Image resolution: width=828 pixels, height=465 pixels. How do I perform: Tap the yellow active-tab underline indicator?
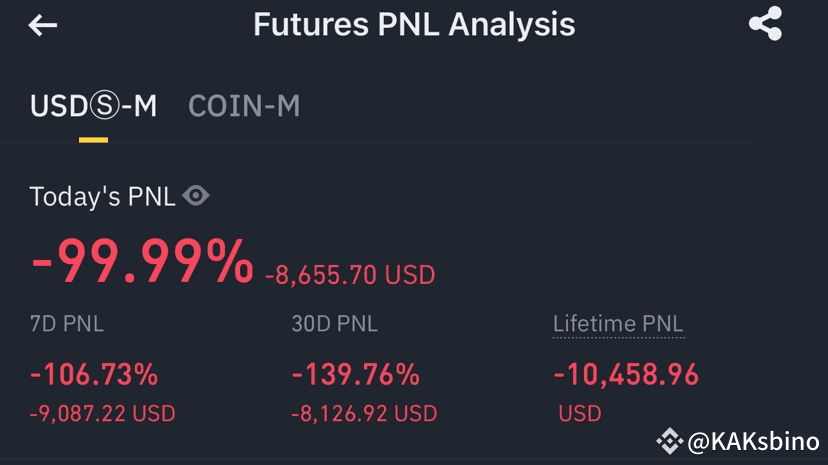pyautogui.click(x=93, y=140)
